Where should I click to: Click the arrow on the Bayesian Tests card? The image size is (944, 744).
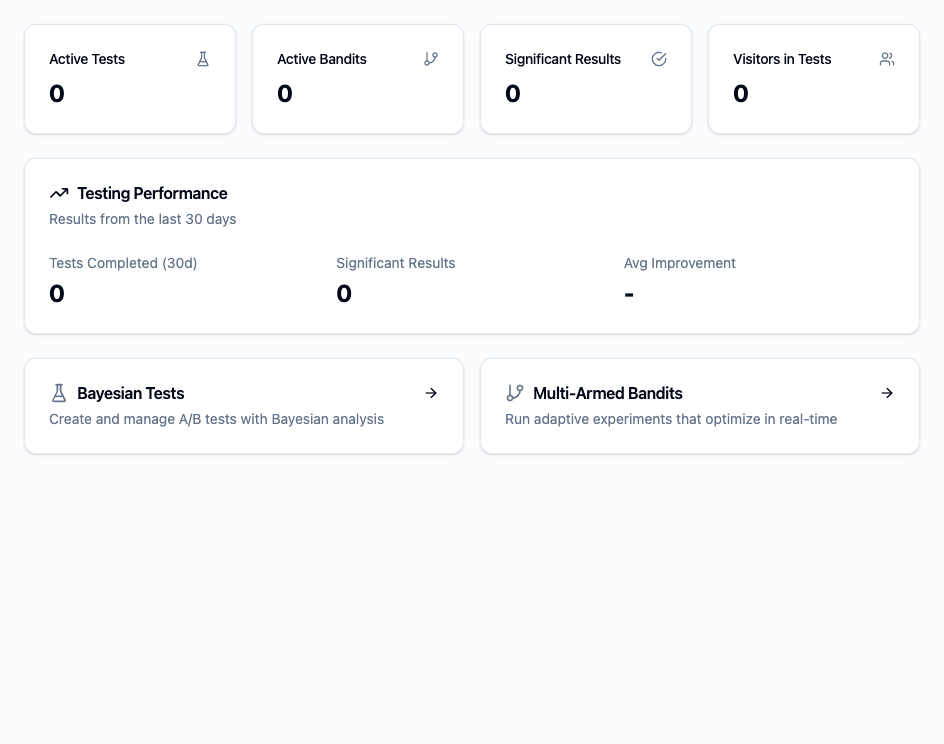pos(431,393)
